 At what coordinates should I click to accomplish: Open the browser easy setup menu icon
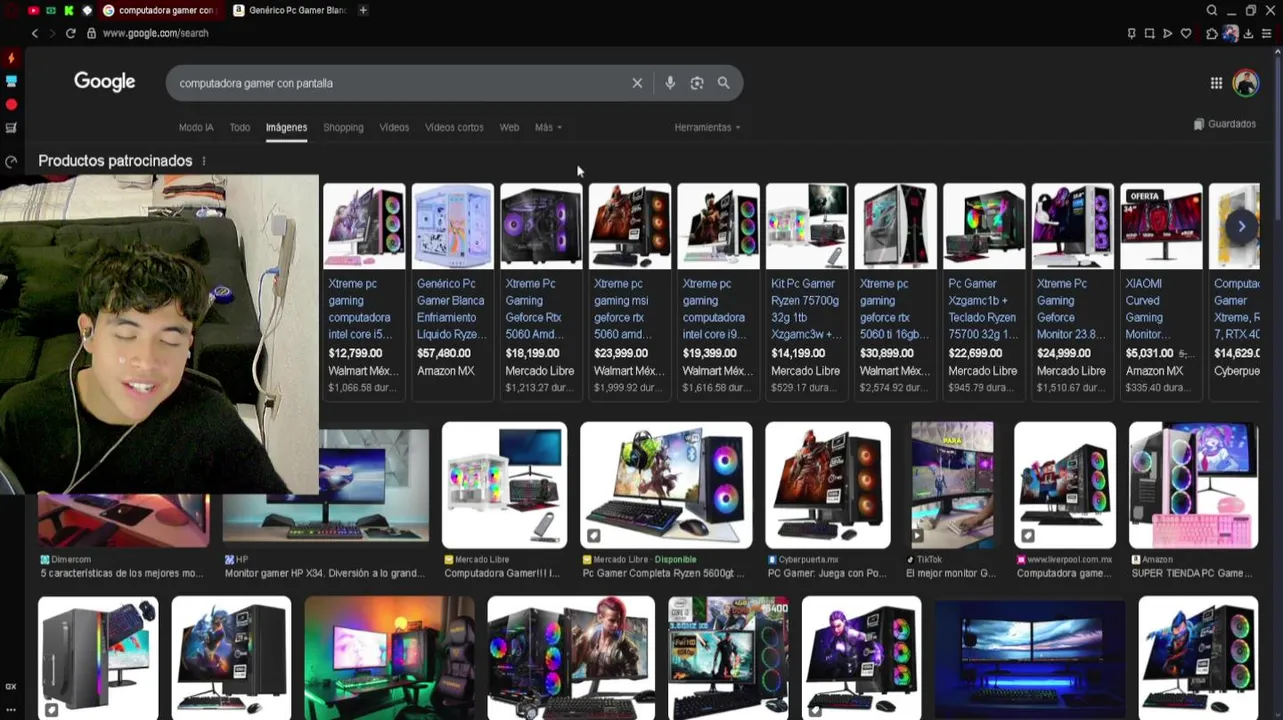click(x=1266, y=33)
